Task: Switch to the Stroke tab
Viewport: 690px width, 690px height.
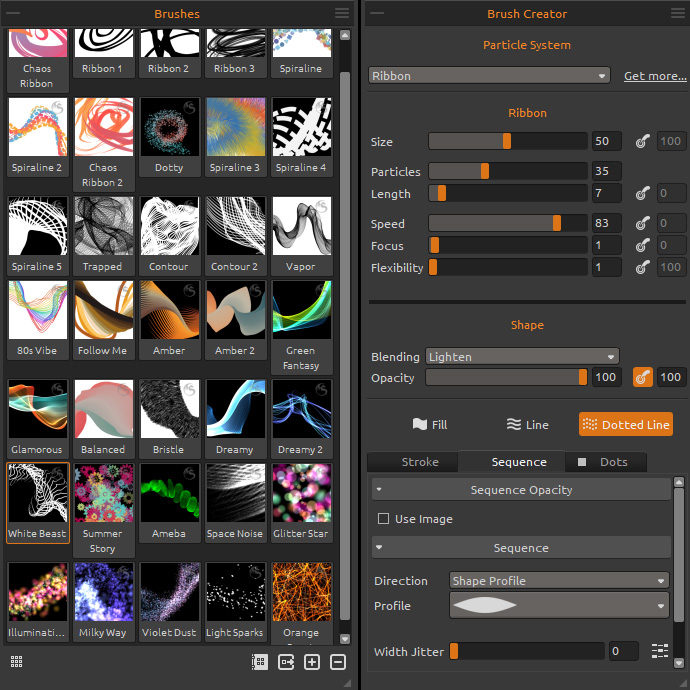Action: point(419,462)
